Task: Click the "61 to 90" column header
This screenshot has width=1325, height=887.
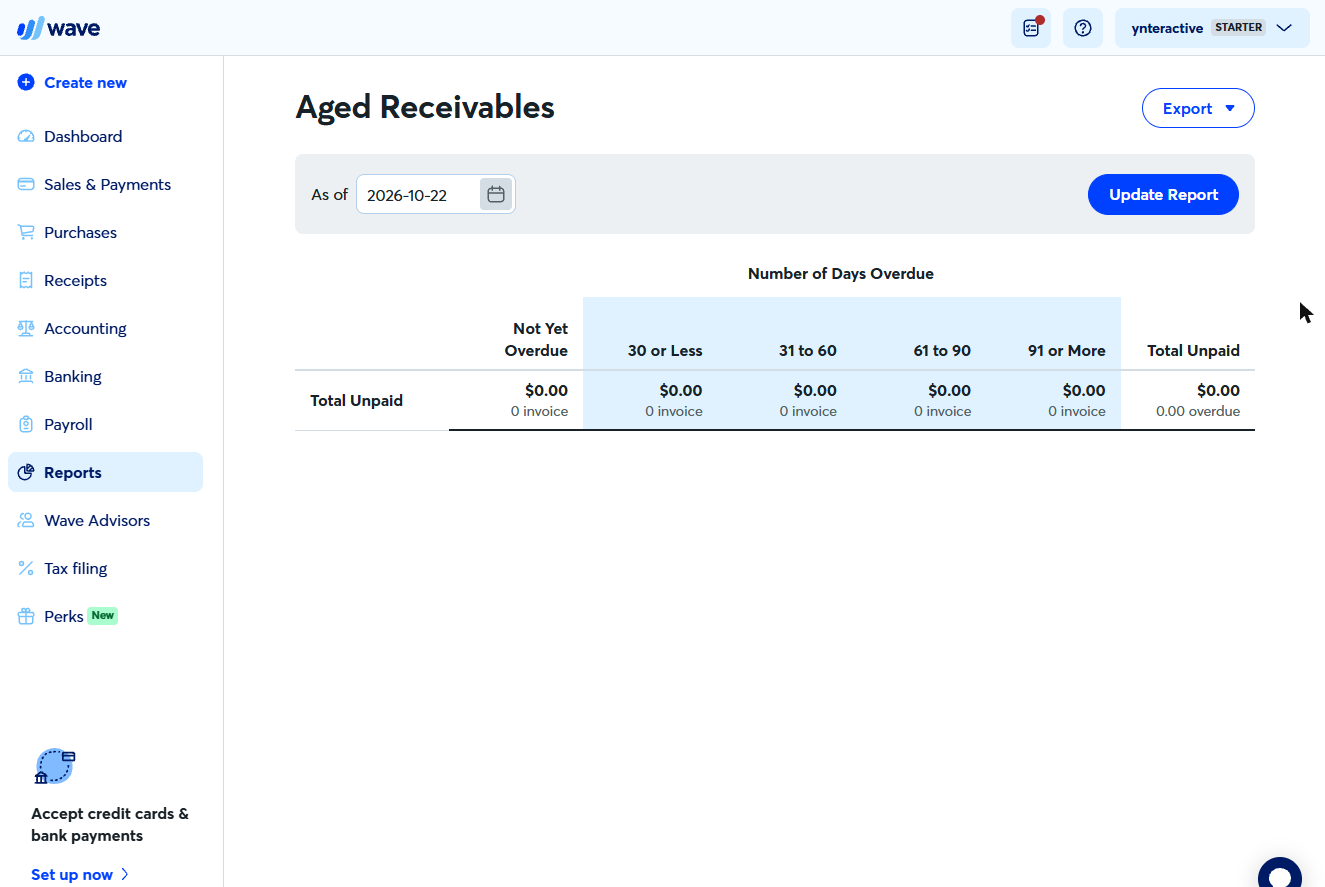Action: click(x=942, y=351)
